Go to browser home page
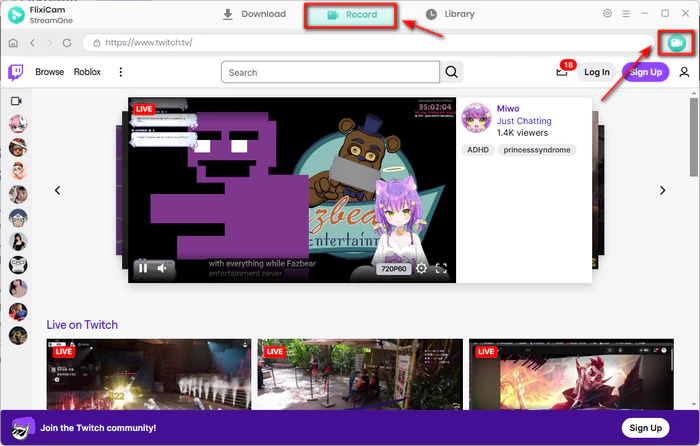 (x=13, y=42)
